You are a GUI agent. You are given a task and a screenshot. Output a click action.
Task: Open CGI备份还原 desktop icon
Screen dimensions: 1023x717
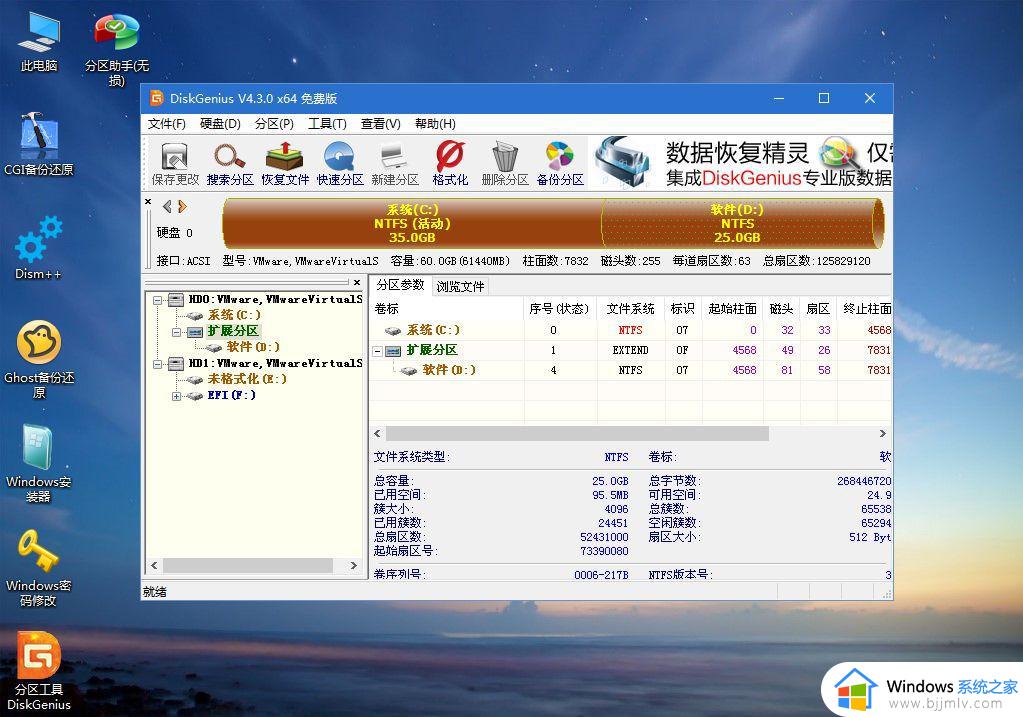[x=38, y=145]
